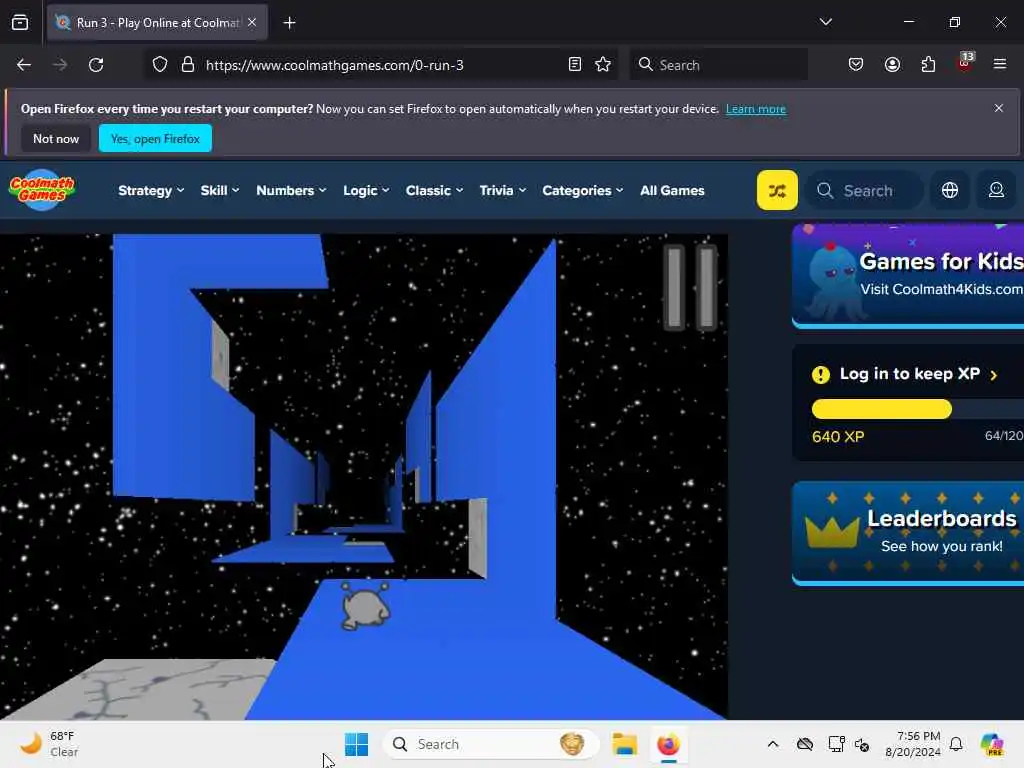Open Windows Start menu
The image size is (1024, 768).
[x=357, y=744]
